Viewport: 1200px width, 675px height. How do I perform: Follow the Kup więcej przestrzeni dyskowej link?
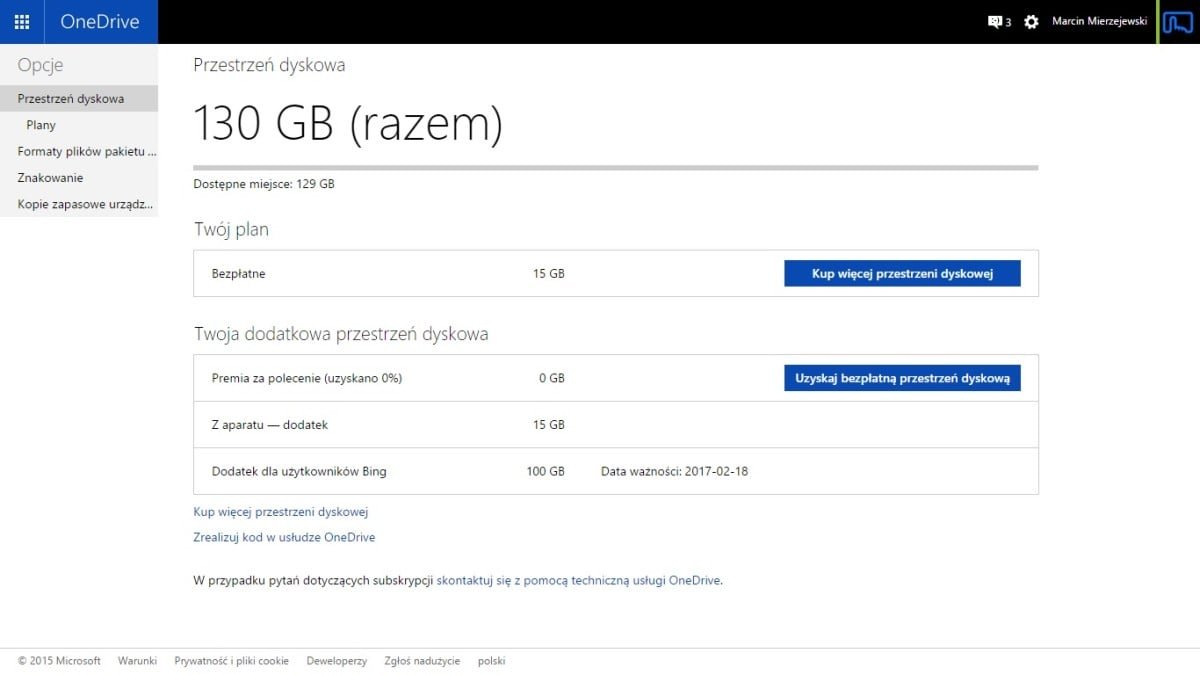(x=281, y=512)
